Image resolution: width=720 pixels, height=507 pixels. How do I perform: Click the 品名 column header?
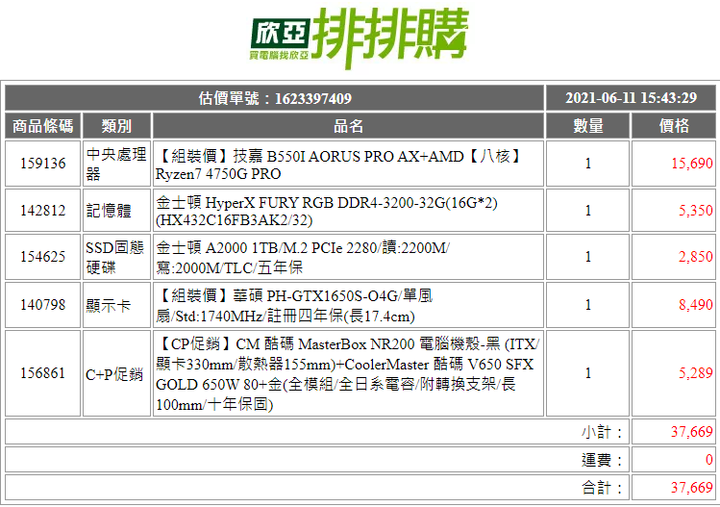click(348, 126)
